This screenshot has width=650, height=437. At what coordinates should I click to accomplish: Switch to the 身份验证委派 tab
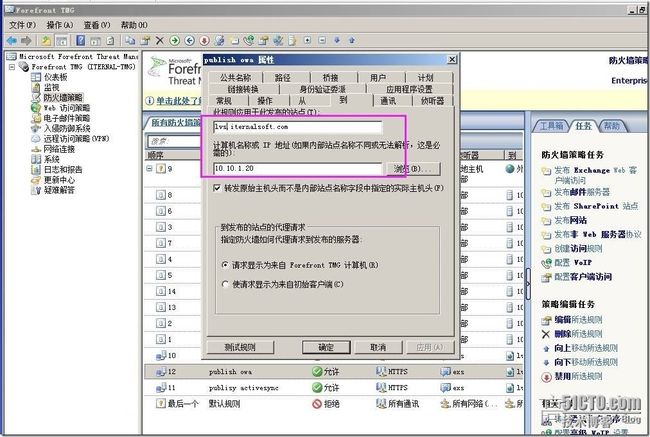click(323, 89)
